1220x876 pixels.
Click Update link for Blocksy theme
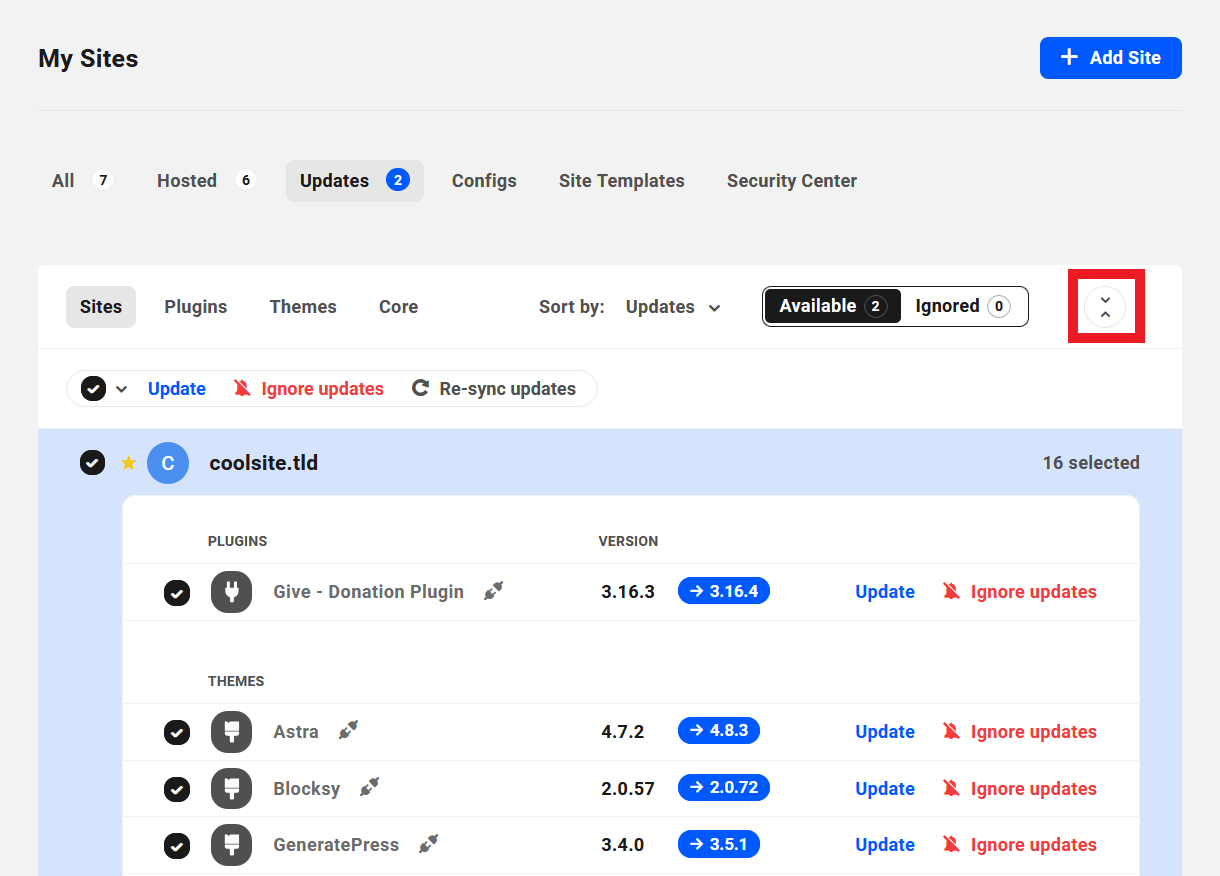[884, 789]
